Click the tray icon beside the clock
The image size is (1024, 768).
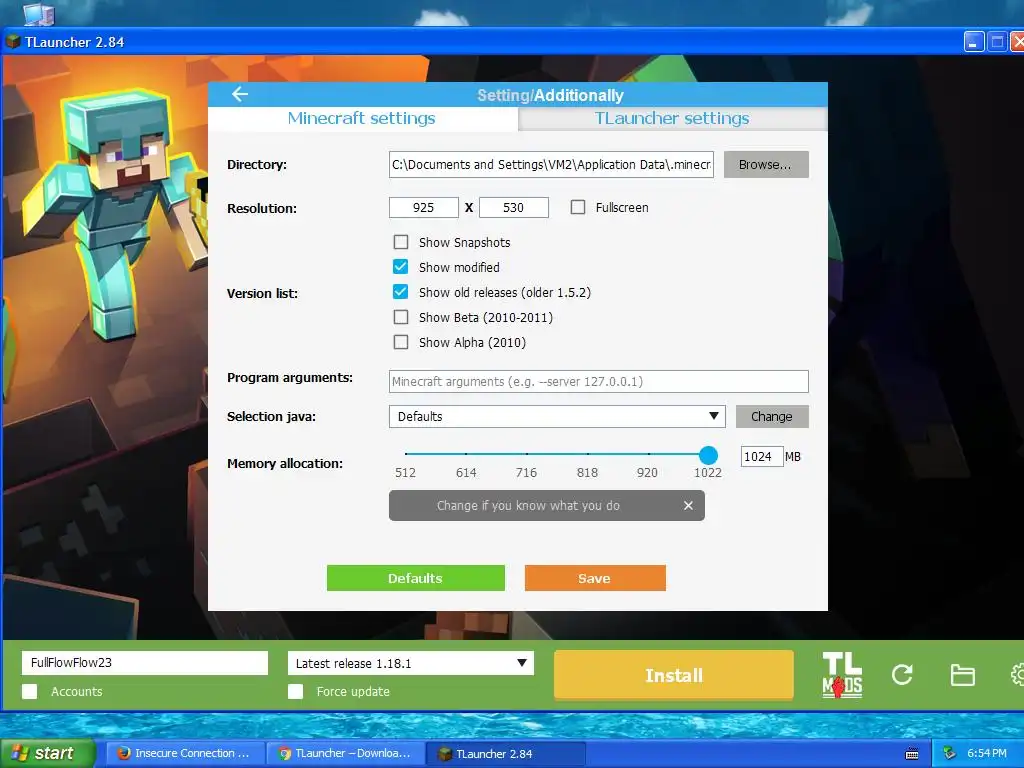pyautogui.click(x=950, y=754)
